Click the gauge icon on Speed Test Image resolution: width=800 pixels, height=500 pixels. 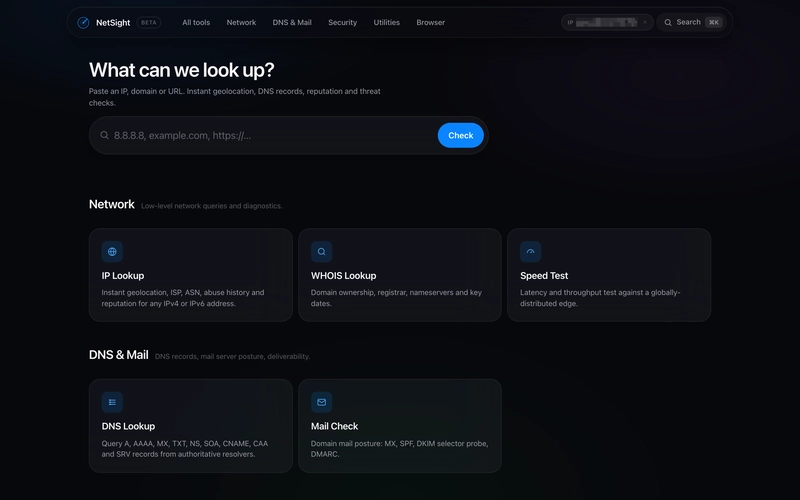coord(531,252)
